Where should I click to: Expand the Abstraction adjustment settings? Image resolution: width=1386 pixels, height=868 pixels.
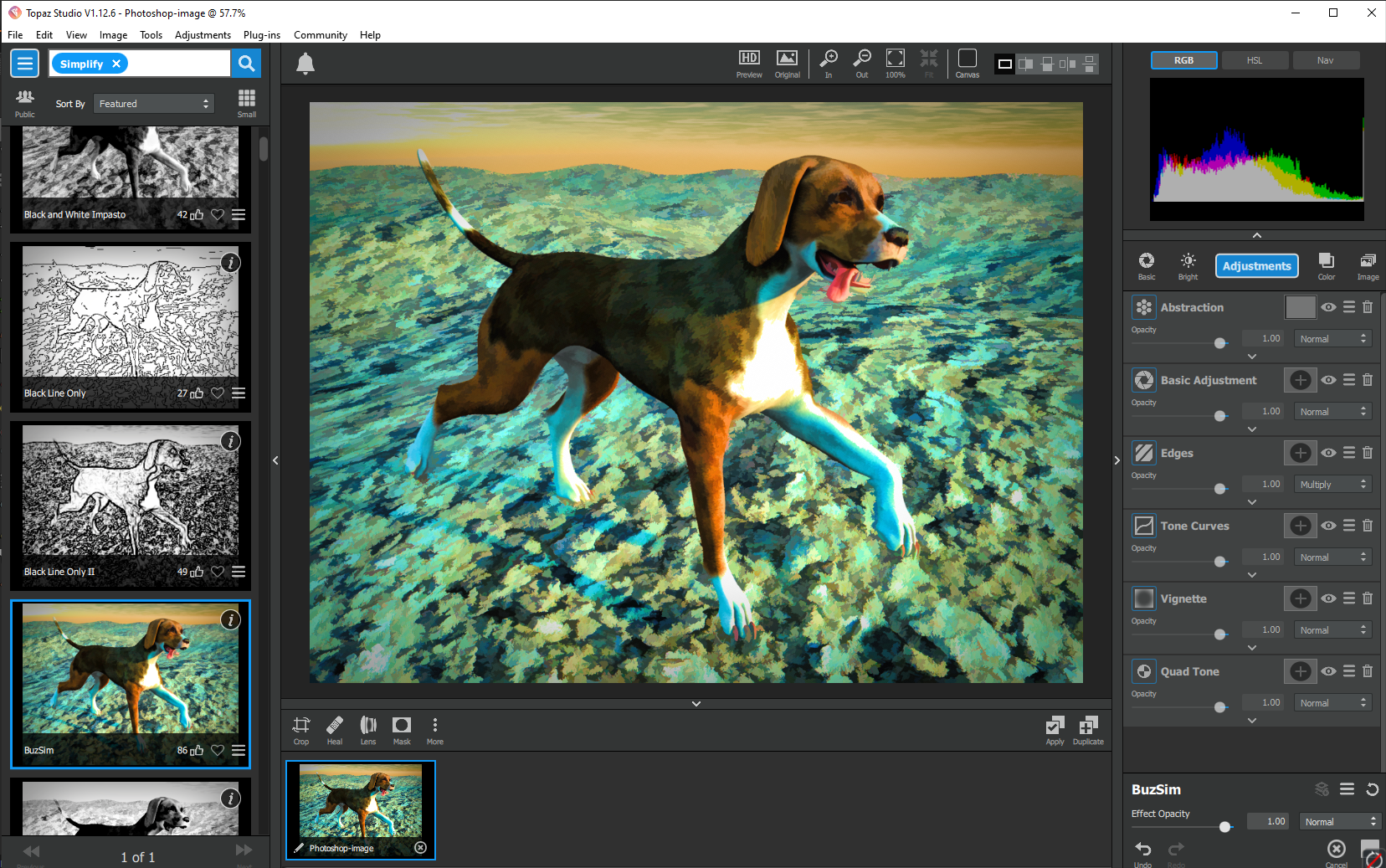tap(1252, 356)
